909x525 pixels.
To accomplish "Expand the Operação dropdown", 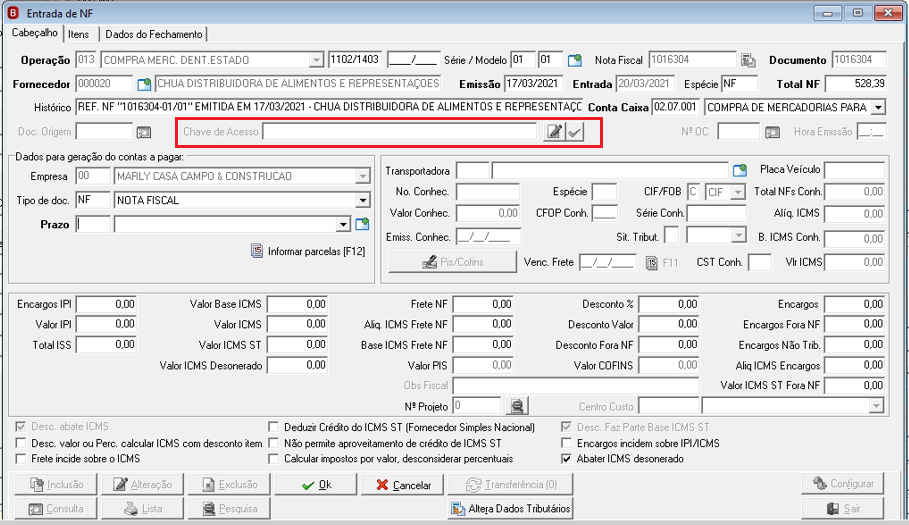I will (x=316, y=60).
